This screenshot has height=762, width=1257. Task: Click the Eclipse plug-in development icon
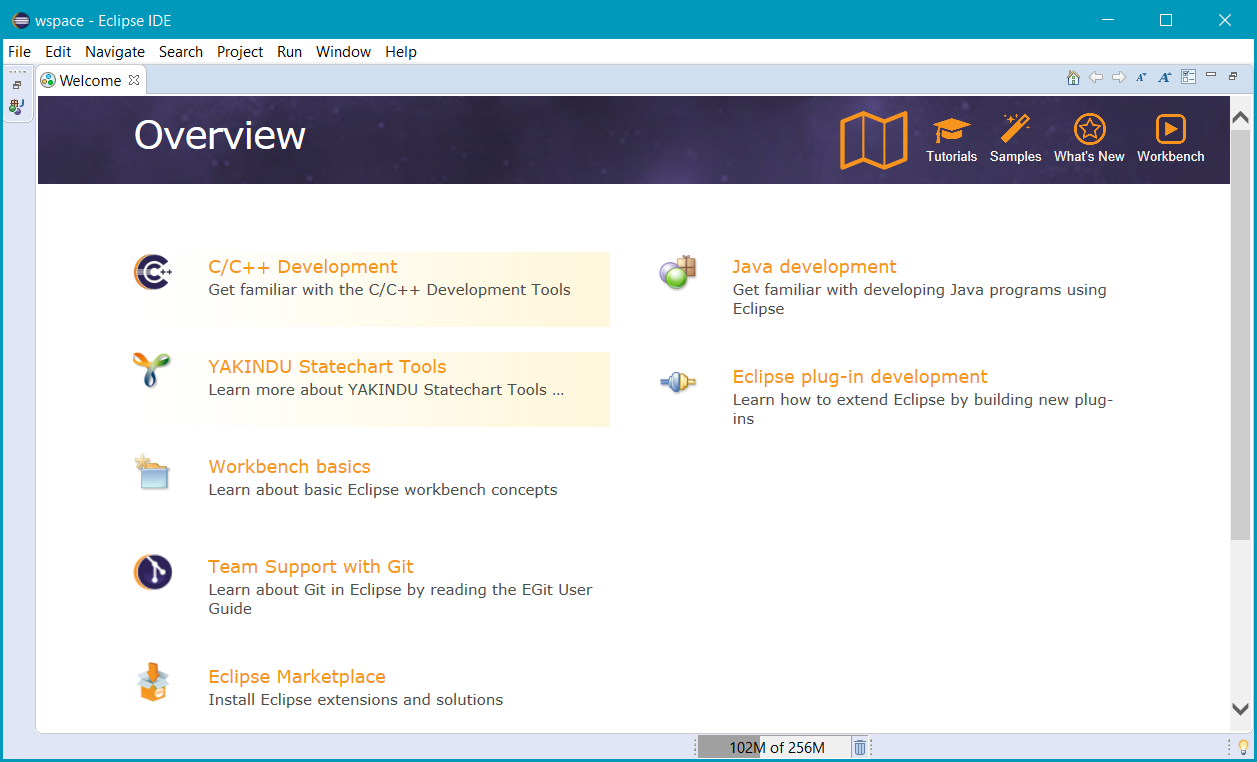click(x=677, y=381)
